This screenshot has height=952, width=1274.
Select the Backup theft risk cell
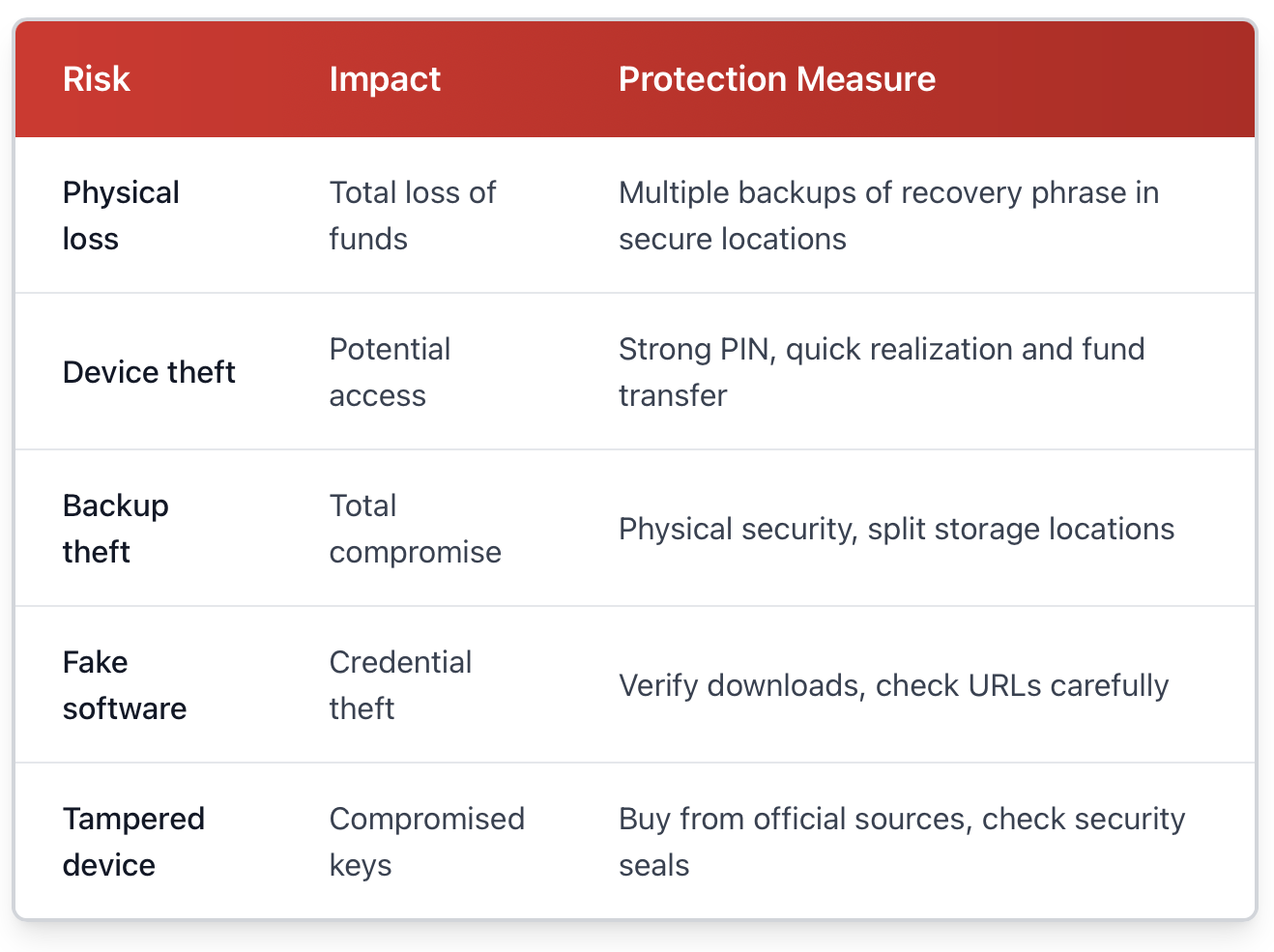(115, 528)
